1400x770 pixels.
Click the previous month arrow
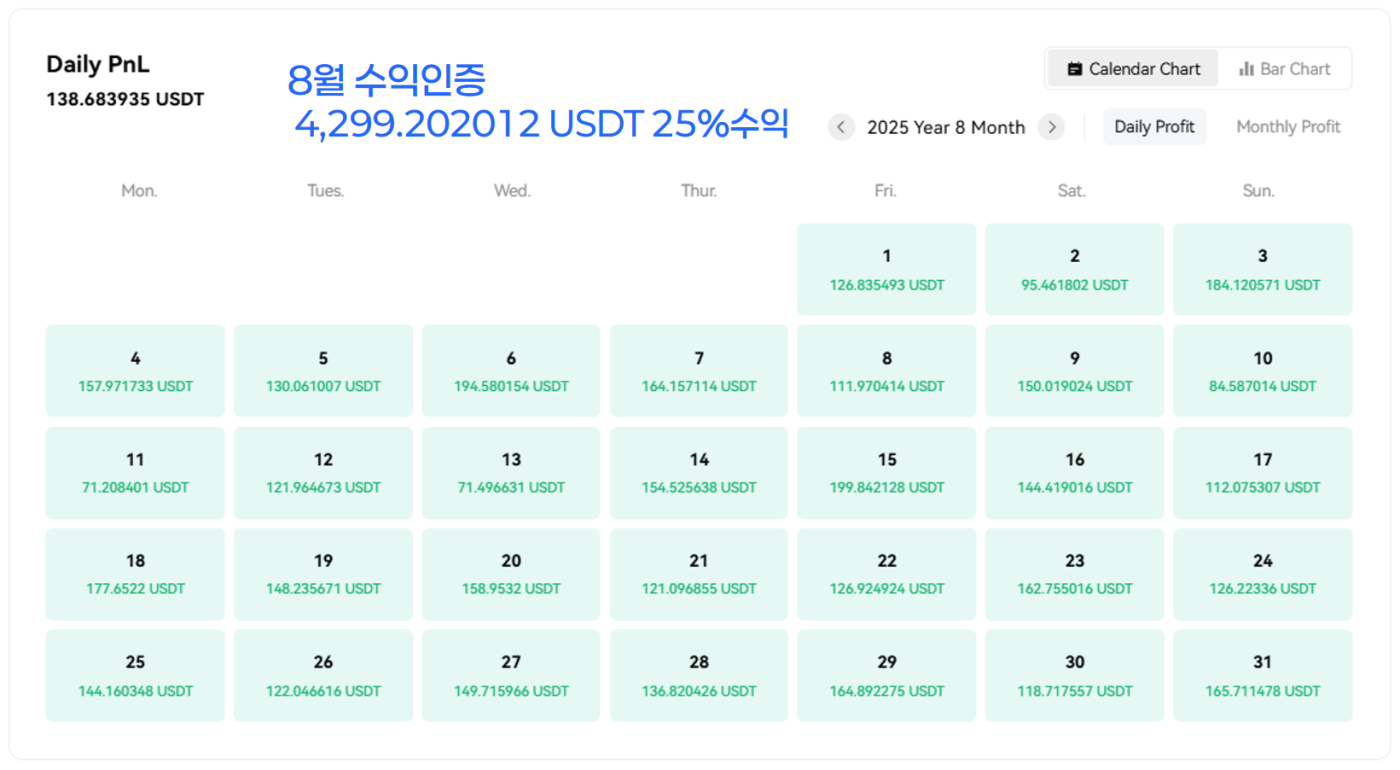pyautogui.click(x=841, y=127)
